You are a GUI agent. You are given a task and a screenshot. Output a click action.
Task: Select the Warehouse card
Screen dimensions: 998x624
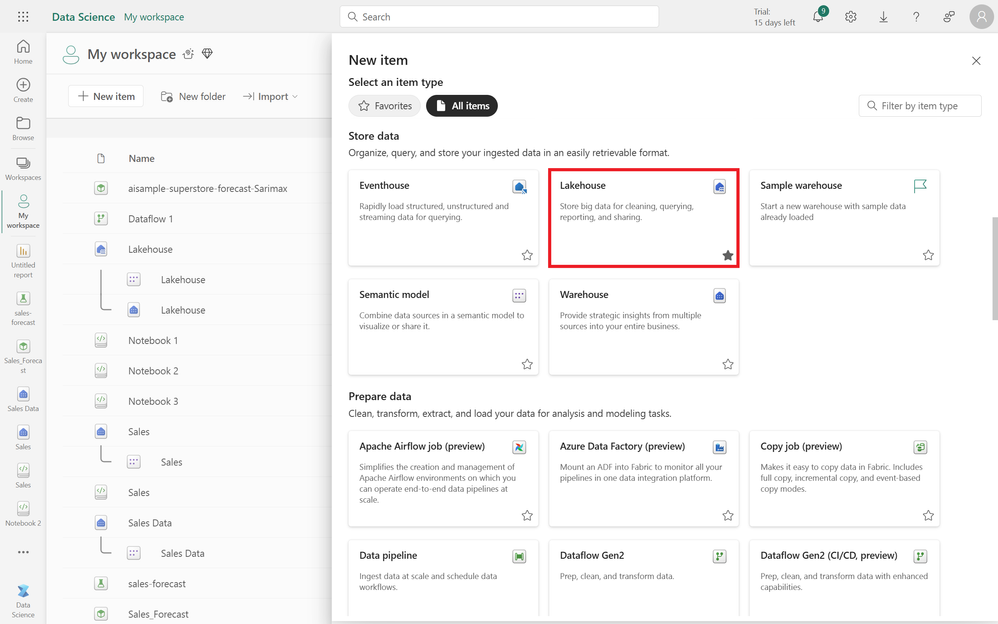click(x=643, y=327)
